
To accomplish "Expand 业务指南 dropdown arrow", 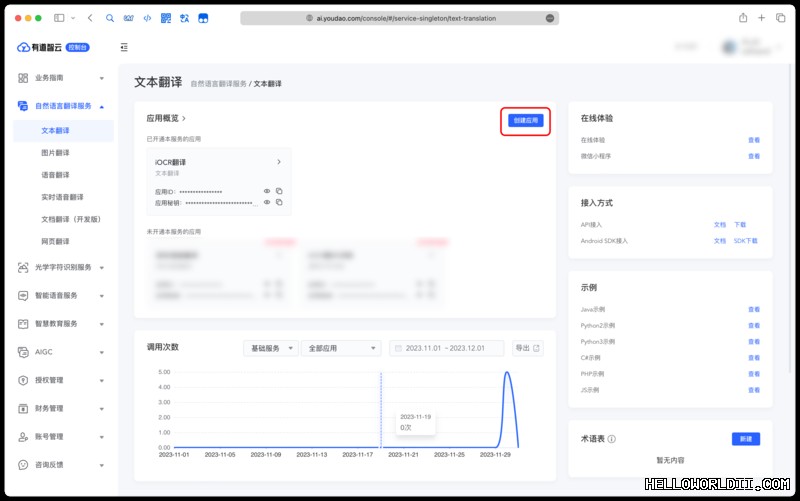I will 102,78.
